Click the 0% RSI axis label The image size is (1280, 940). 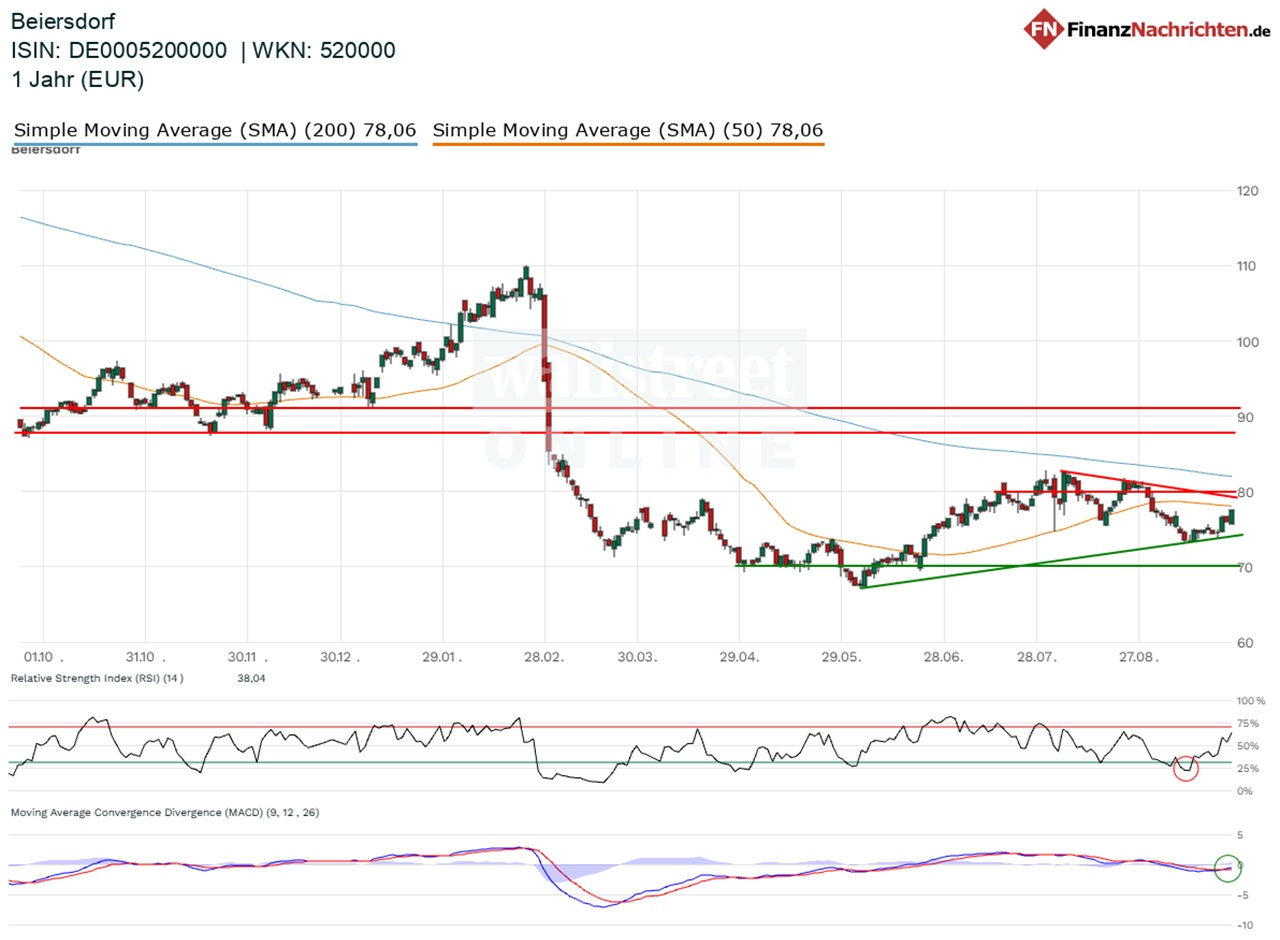pos(1245,791)
